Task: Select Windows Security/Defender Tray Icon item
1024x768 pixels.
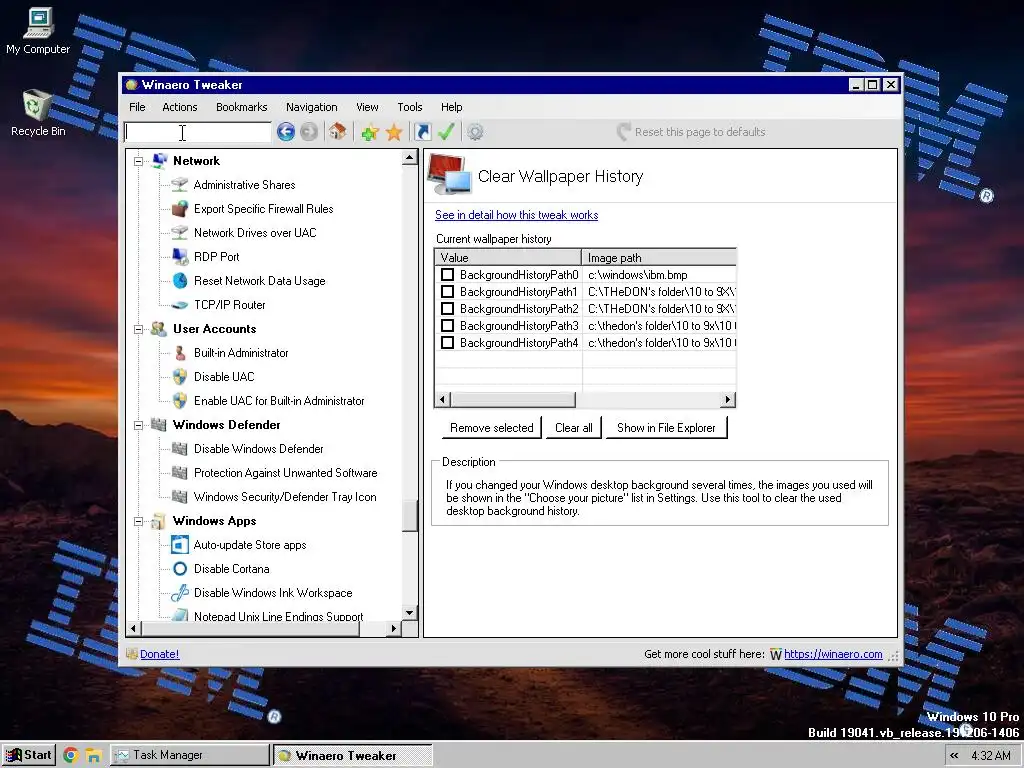Action: coord(285,497)
